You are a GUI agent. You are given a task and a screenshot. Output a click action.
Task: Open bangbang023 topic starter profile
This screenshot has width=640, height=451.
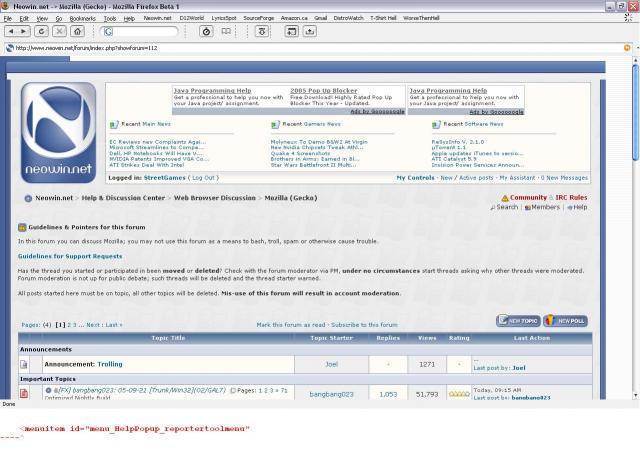click(x=331, y=394)
